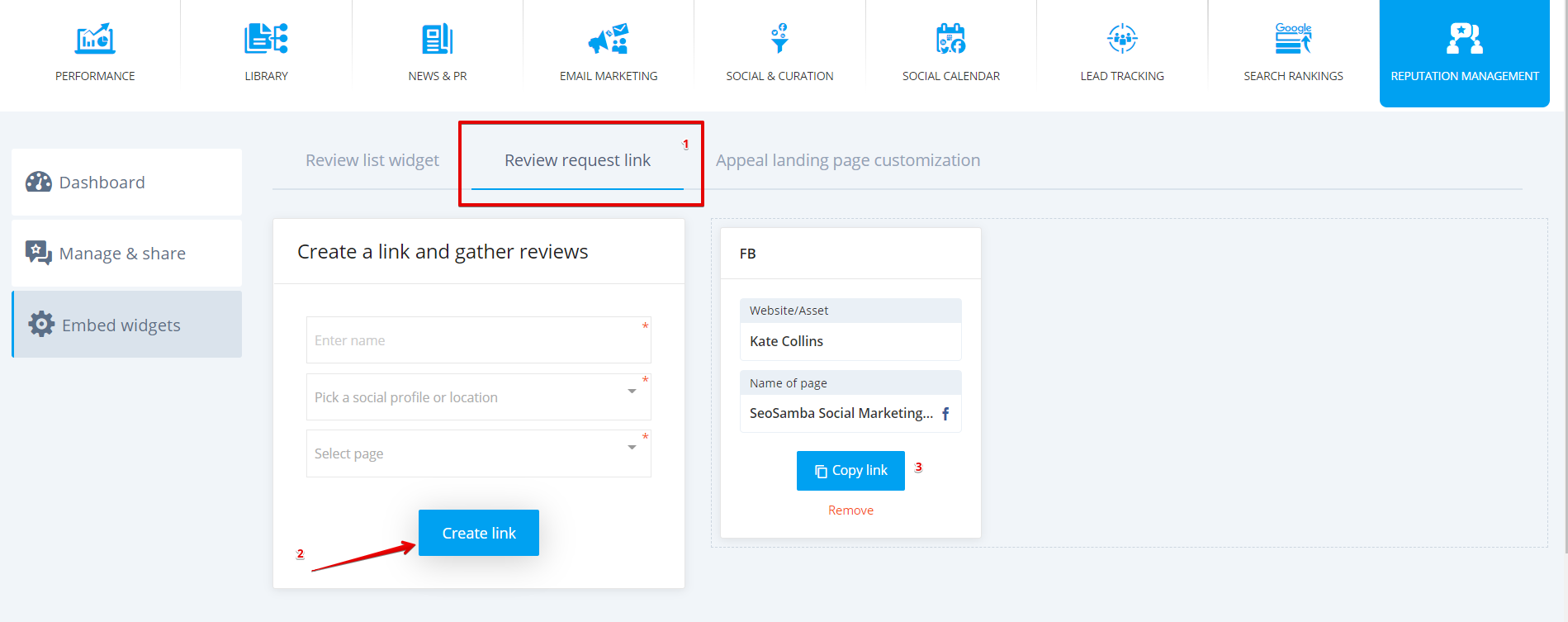Image resolution: width=1568 pixels, height=622 pixels.
Task: Expand the Select page dropdown arrow
Action: (632, 447)
